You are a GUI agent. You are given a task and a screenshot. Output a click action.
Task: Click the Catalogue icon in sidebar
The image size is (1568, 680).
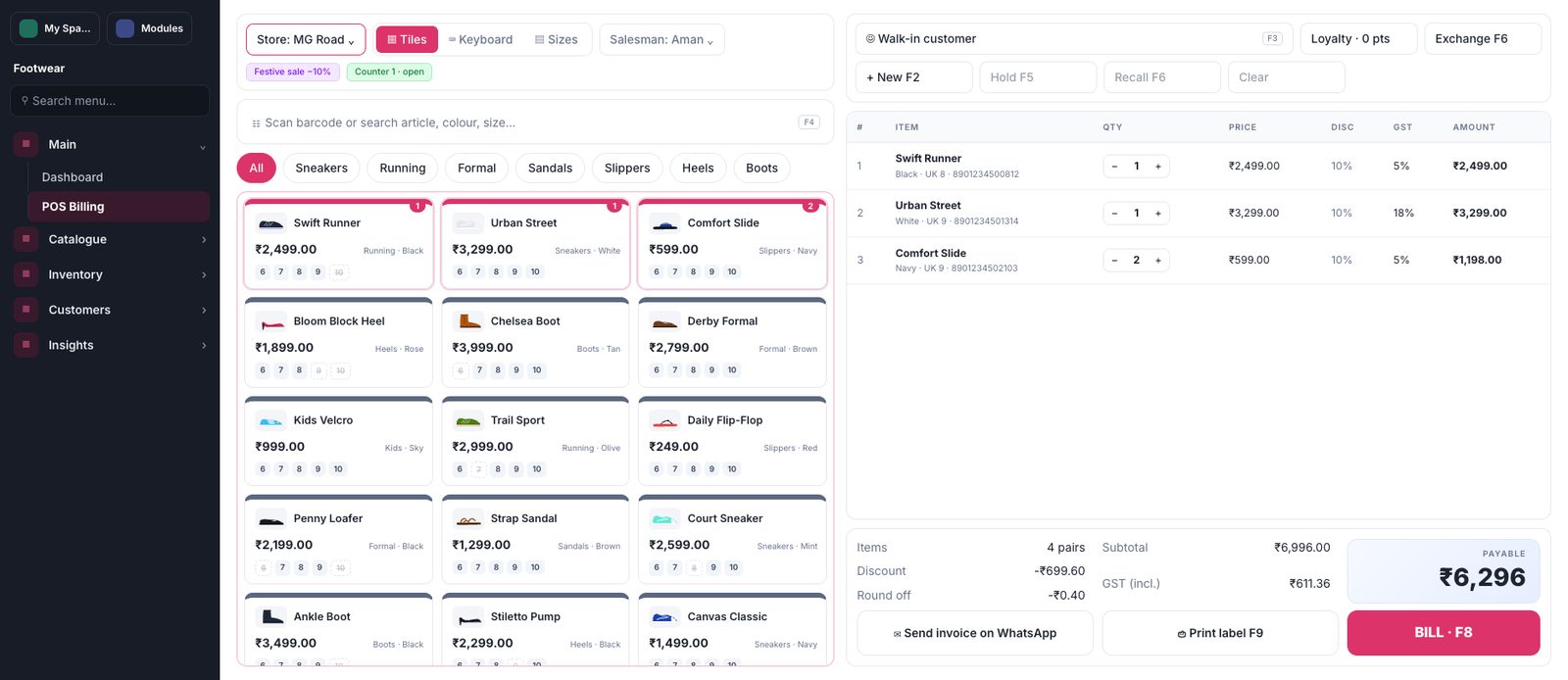tap(26, 239)
